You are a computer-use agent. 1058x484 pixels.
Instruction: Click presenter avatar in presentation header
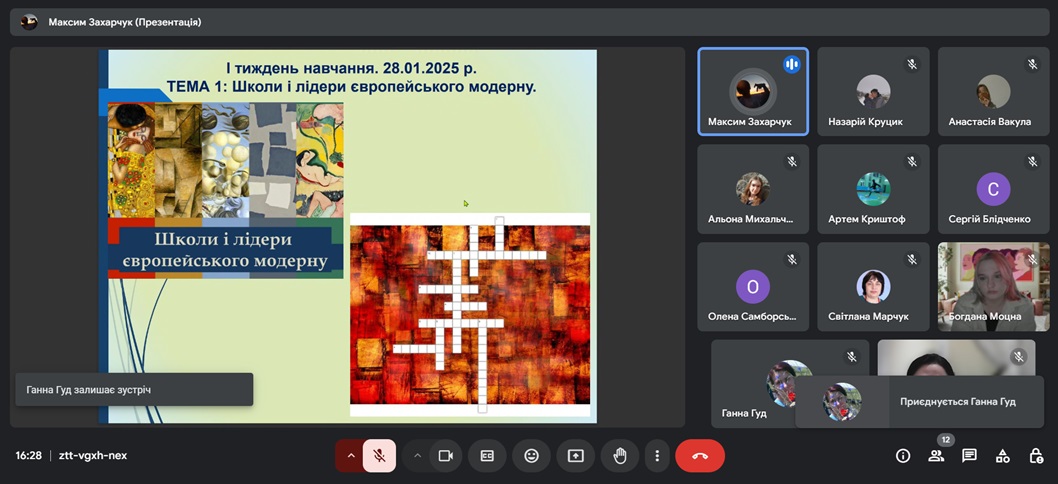[29, 22]
